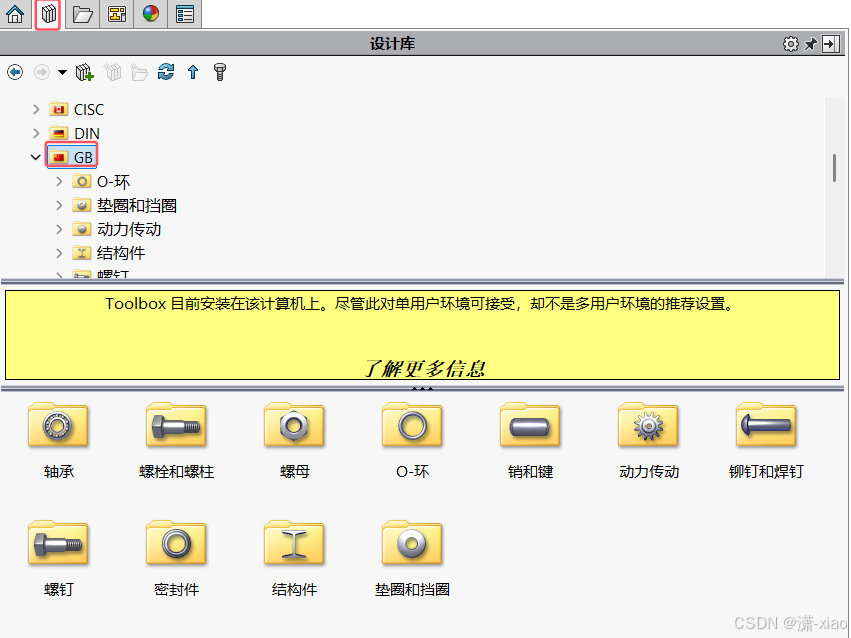The image size is (851, 638).
Task: Select the CISC standard in tree
Action: pyautogui.click(x=77, y=110)
